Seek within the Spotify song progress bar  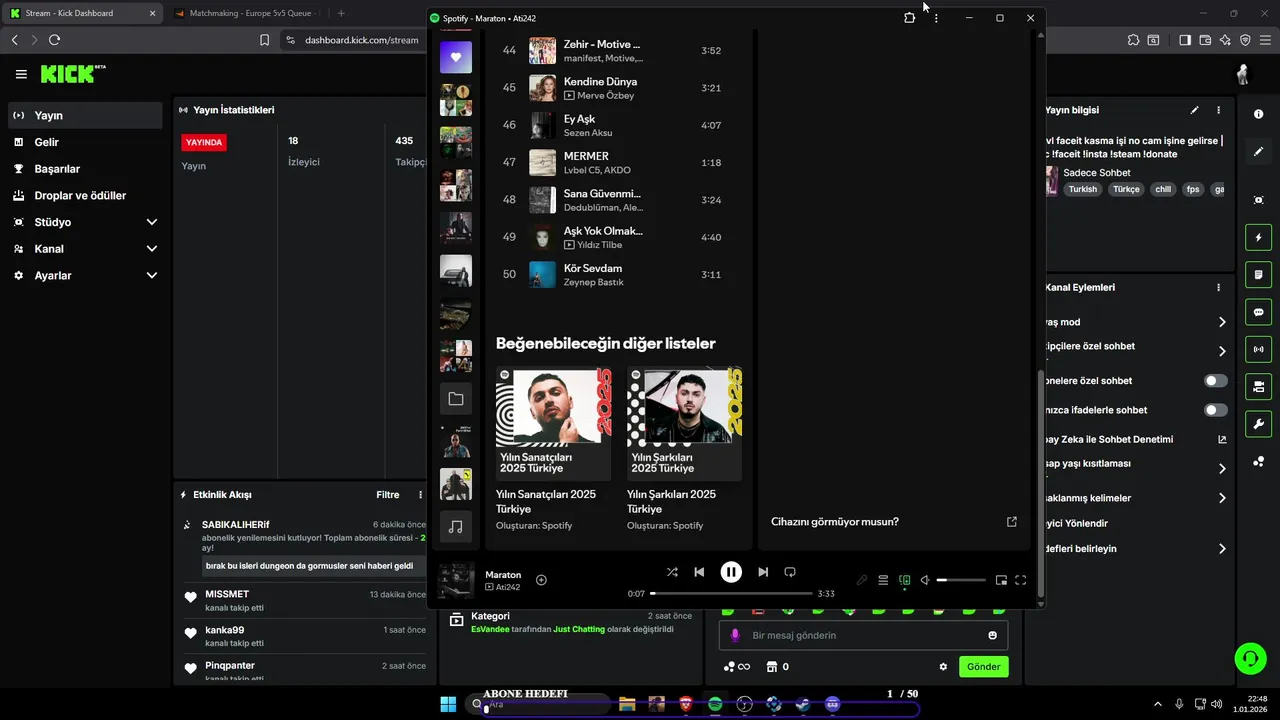tap(731, 594)
